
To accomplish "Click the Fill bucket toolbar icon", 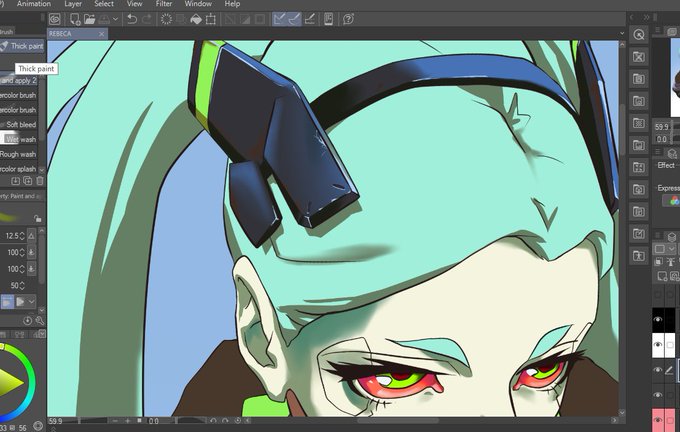I will point(196,19).
